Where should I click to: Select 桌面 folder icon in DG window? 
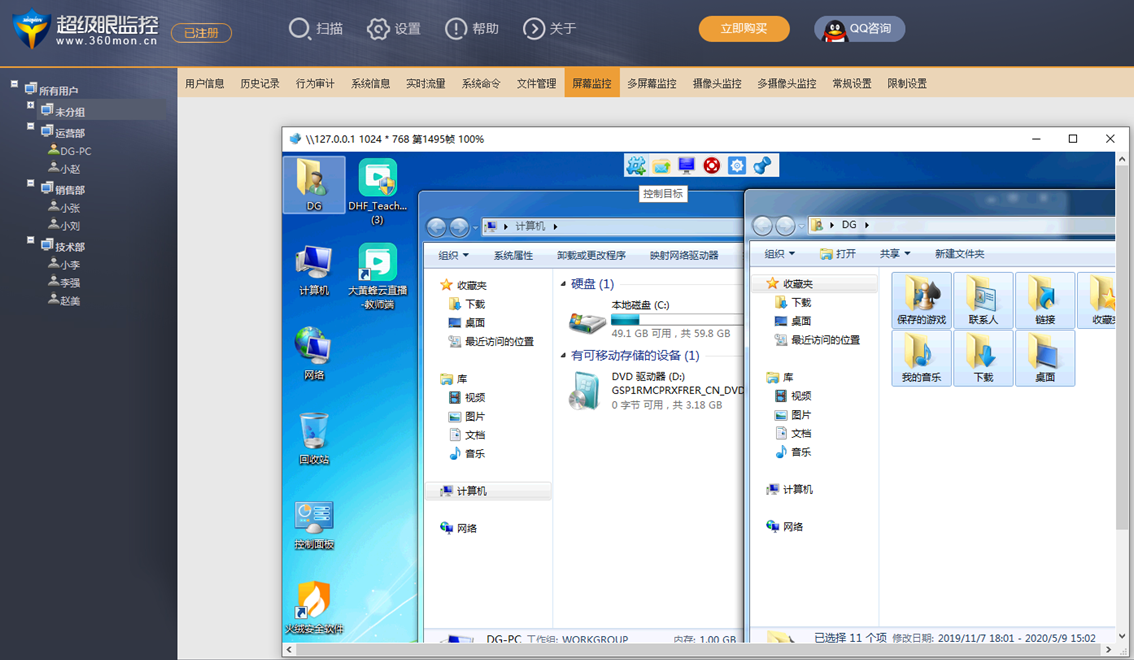click(x=1044, y=358)
